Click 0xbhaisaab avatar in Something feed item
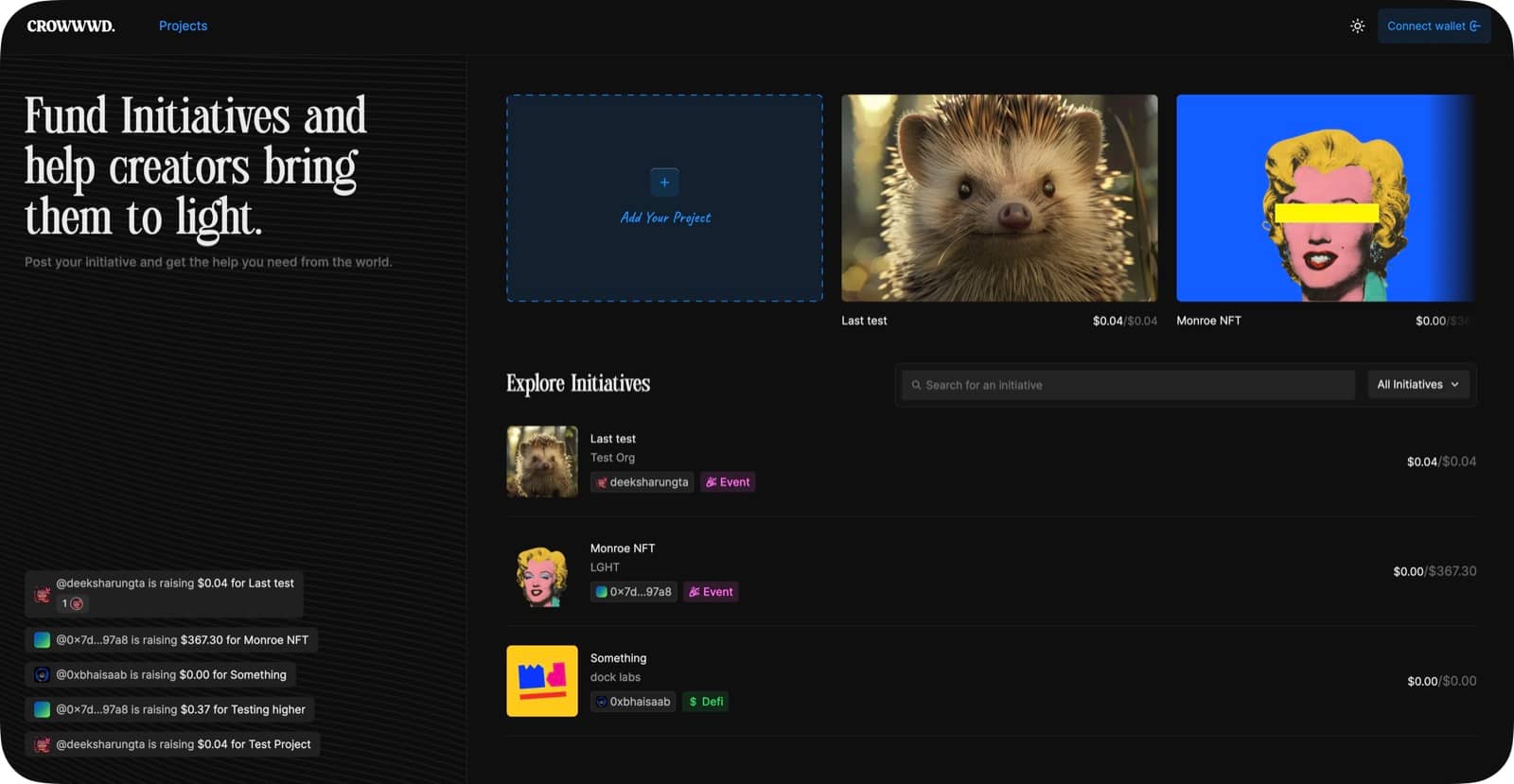The height and width of the screenshot is (784, 1514). [x=42, y=675]
